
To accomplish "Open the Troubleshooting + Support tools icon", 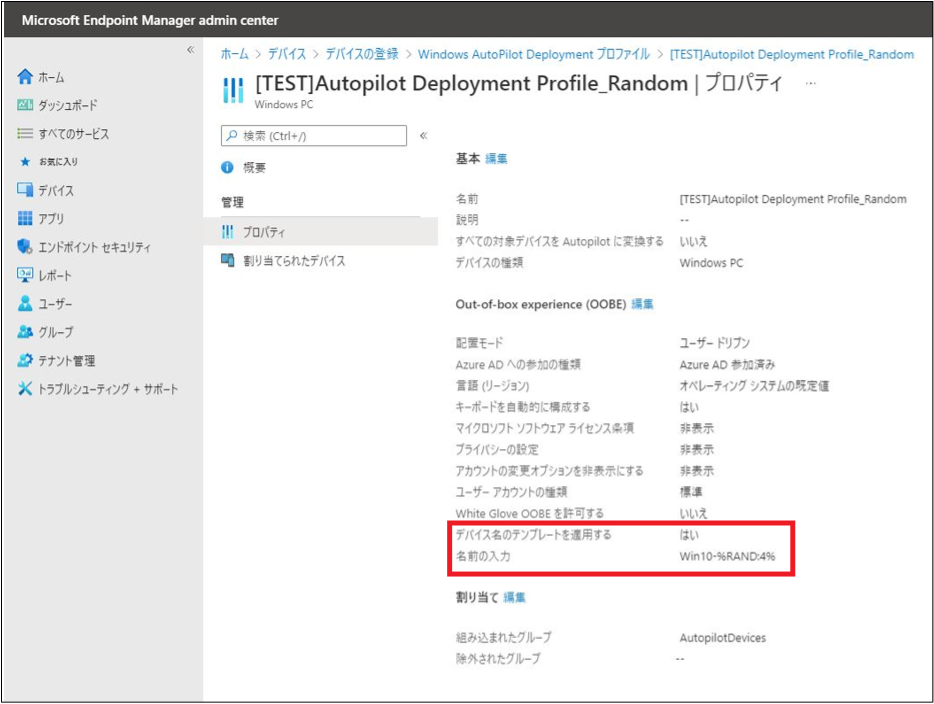I will 25,389.
